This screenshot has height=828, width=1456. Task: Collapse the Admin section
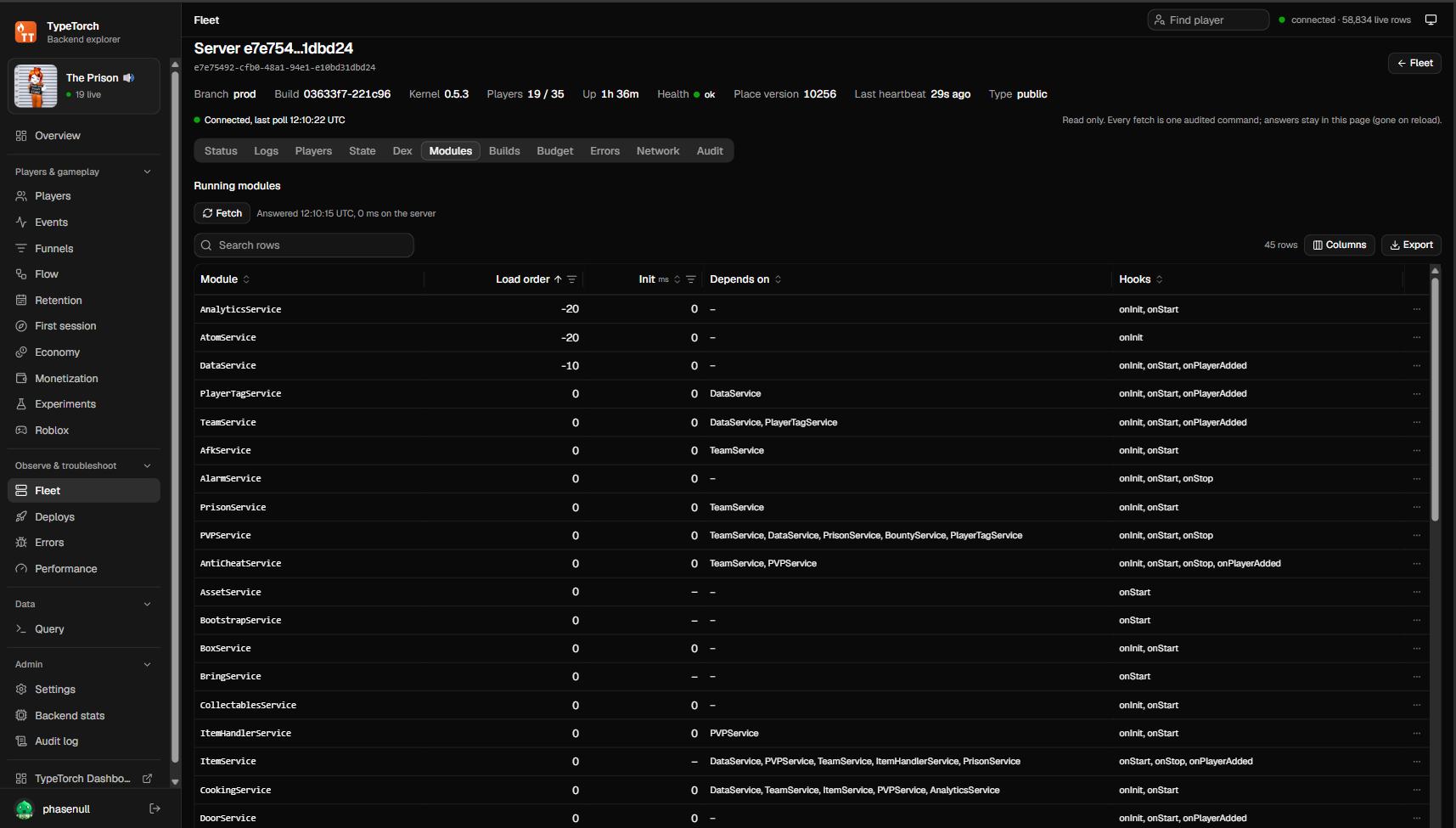pos(147,664)
